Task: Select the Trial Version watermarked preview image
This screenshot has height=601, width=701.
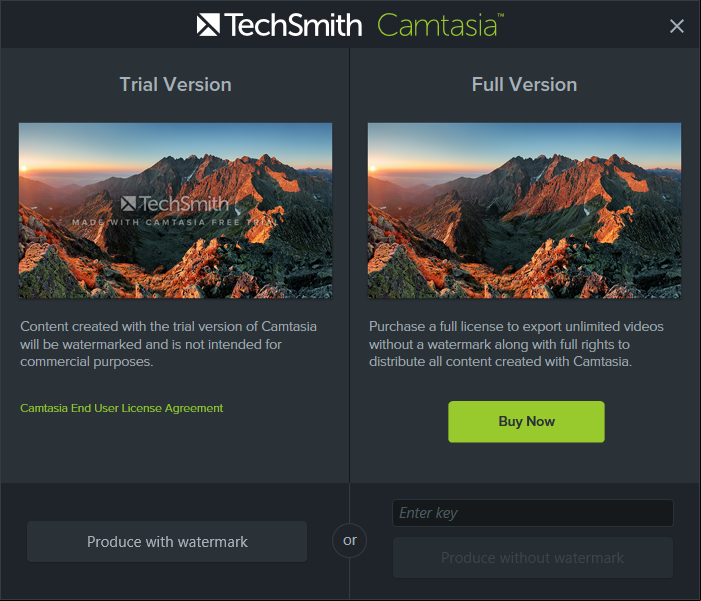Action: pyautogui.click(x=175, y=210)
